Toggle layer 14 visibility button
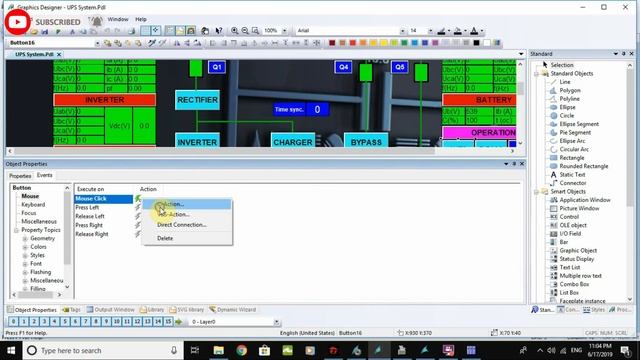This screenshot has height=360, width=640. coord(158,322)
